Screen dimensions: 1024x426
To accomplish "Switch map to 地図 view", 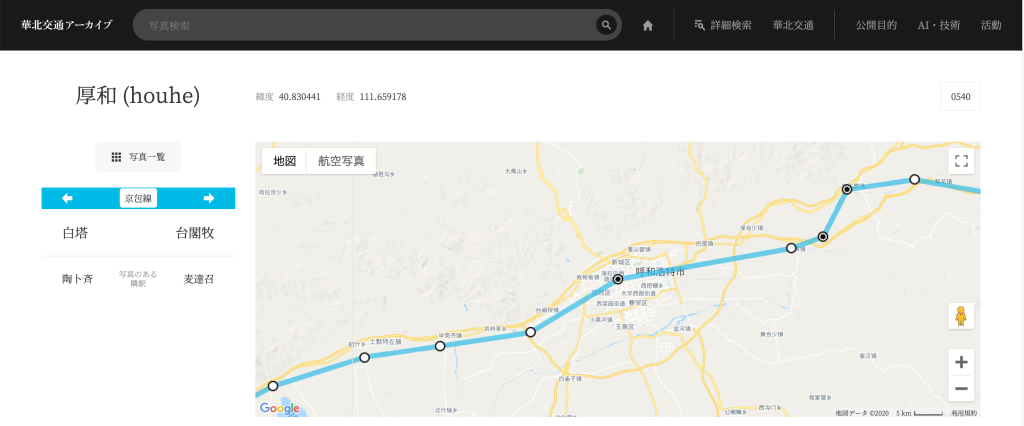I will point(284,161).
